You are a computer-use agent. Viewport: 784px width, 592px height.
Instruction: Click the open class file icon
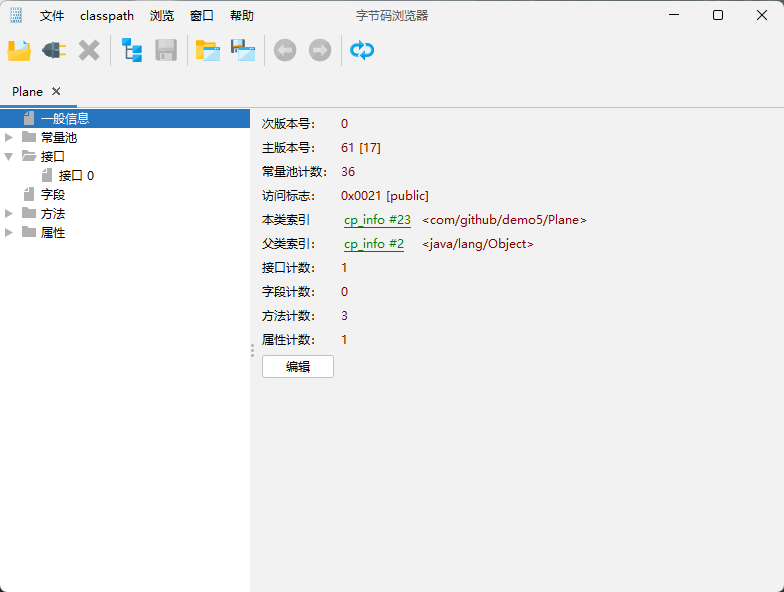pyautogui.click(x=19, y=50)
